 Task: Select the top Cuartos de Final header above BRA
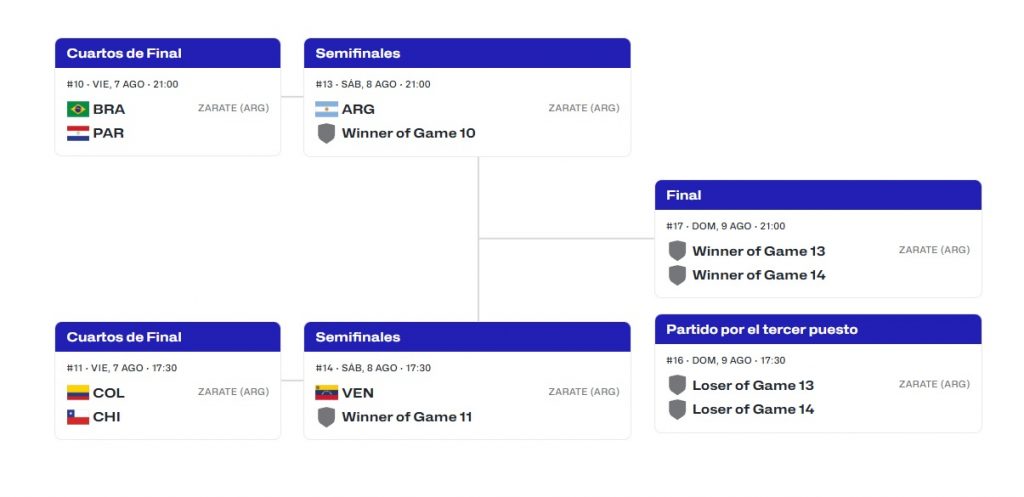point(168,53)
